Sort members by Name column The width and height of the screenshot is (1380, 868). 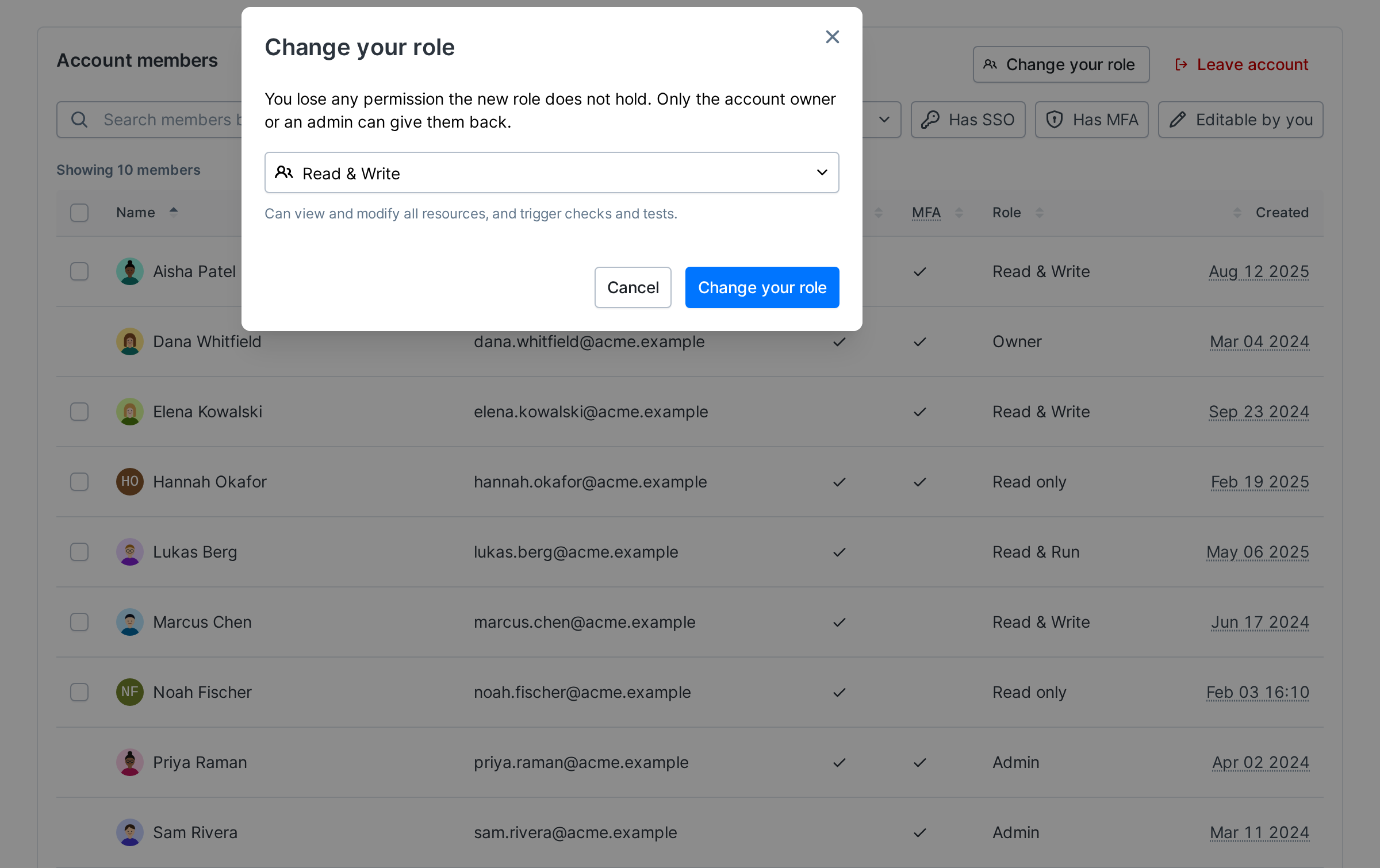pyautogui.click(x=147, y=212)
